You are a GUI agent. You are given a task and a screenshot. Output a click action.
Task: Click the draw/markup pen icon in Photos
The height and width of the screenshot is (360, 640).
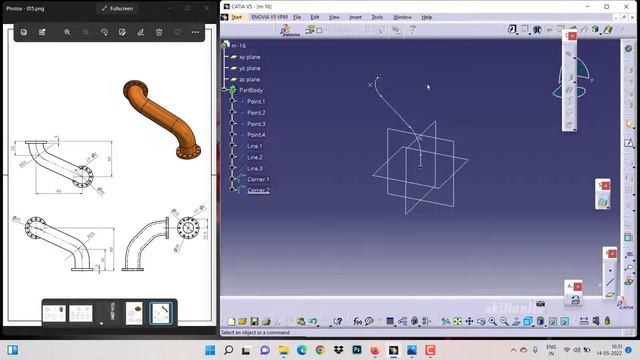point(140,32)
